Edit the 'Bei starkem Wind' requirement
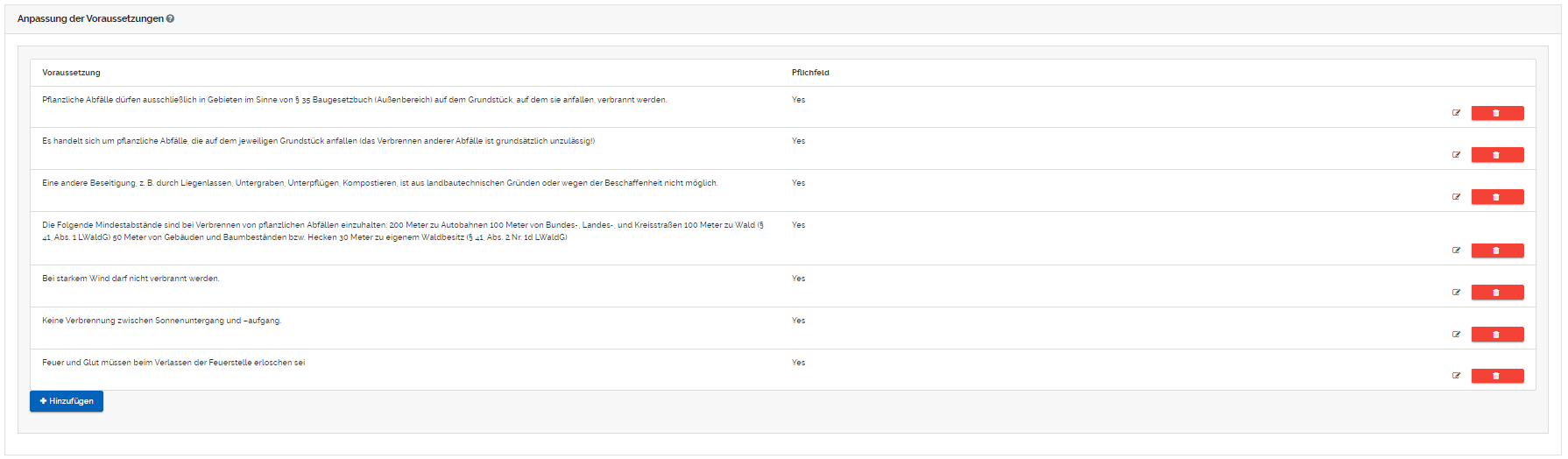Screen dimensions: 1568x459 (1456, 293)
